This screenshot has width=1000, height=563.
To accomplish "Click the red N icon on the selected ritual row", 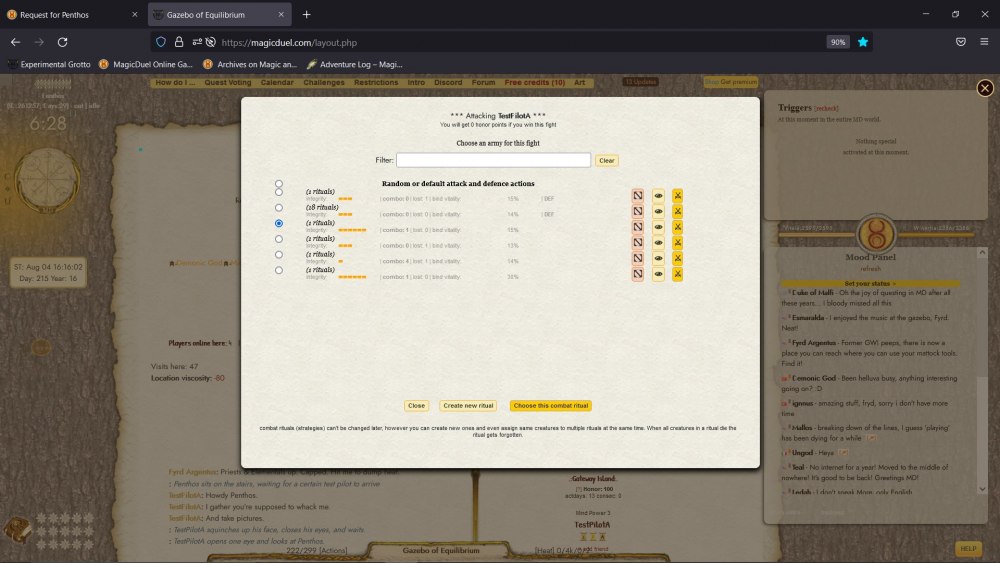I will (x=637, y=227).
